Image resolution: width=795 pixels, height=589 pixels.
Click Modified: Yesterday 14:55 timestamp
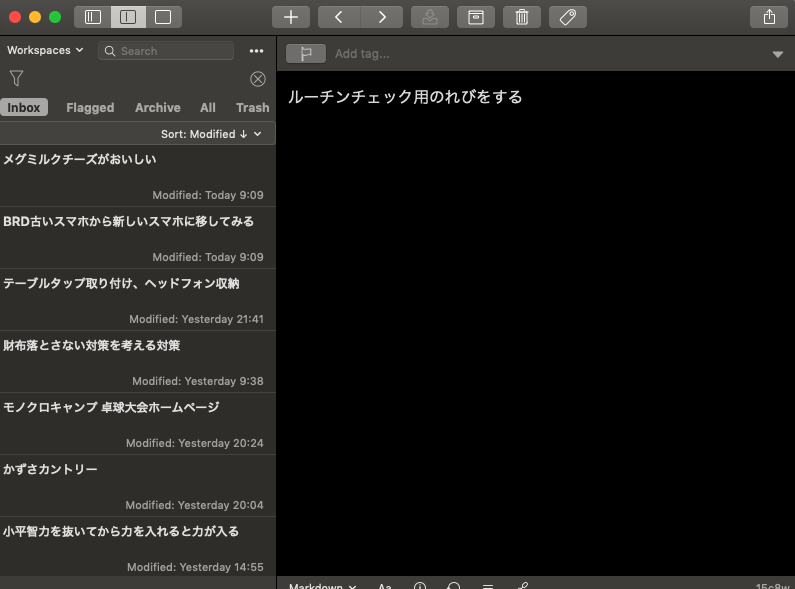[x=195, y=567]
